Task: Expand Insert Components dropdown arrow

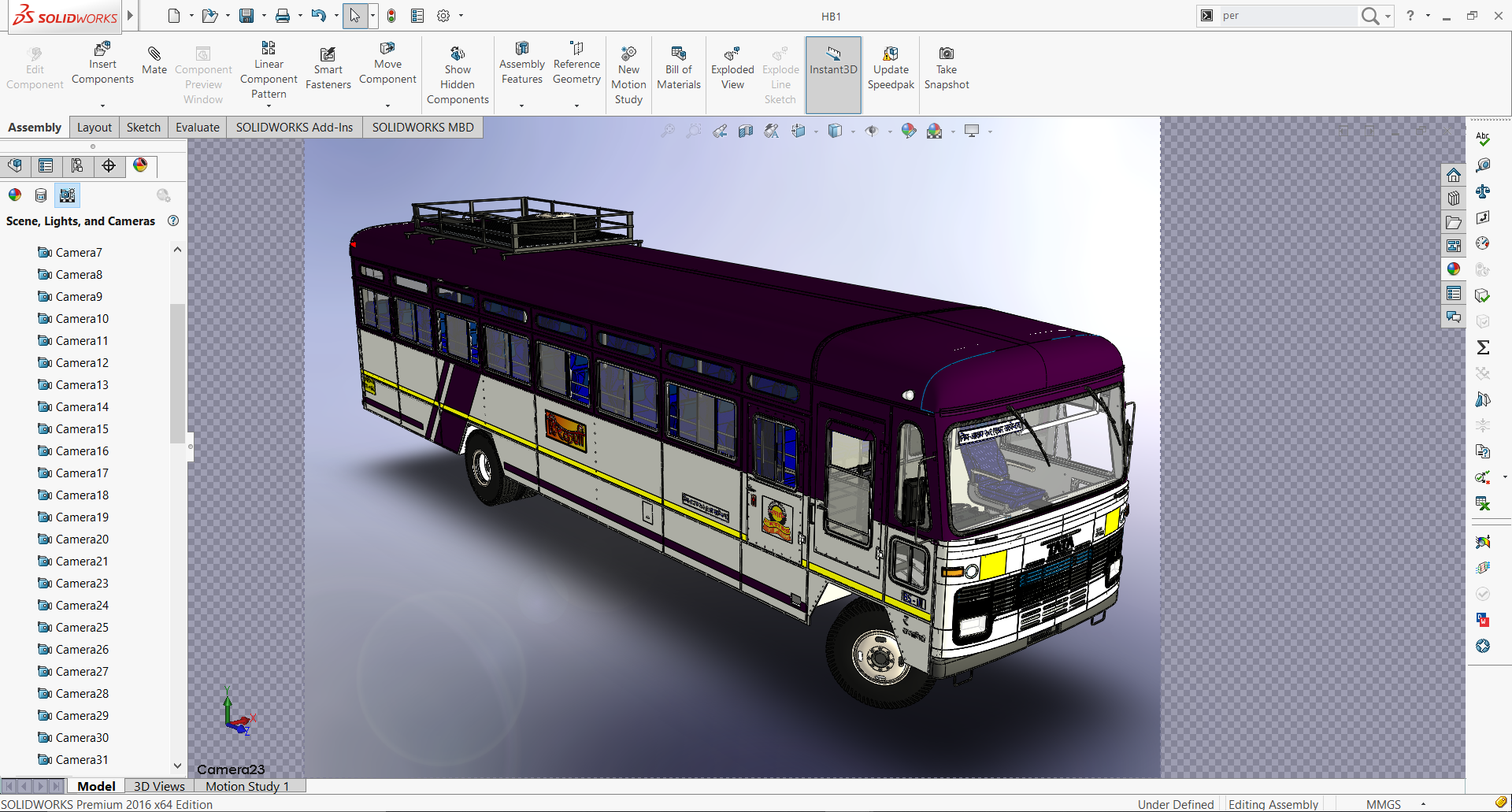Action: [102, 106]
